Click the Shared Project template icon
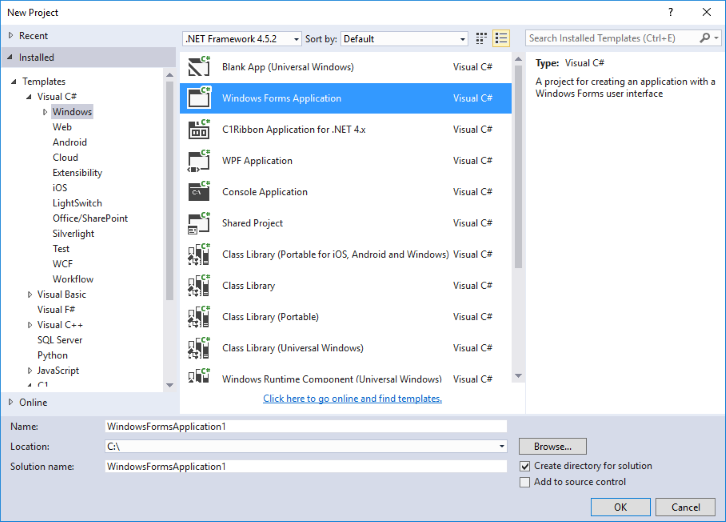This screenshot has height=522, width=726. [199, 223]
